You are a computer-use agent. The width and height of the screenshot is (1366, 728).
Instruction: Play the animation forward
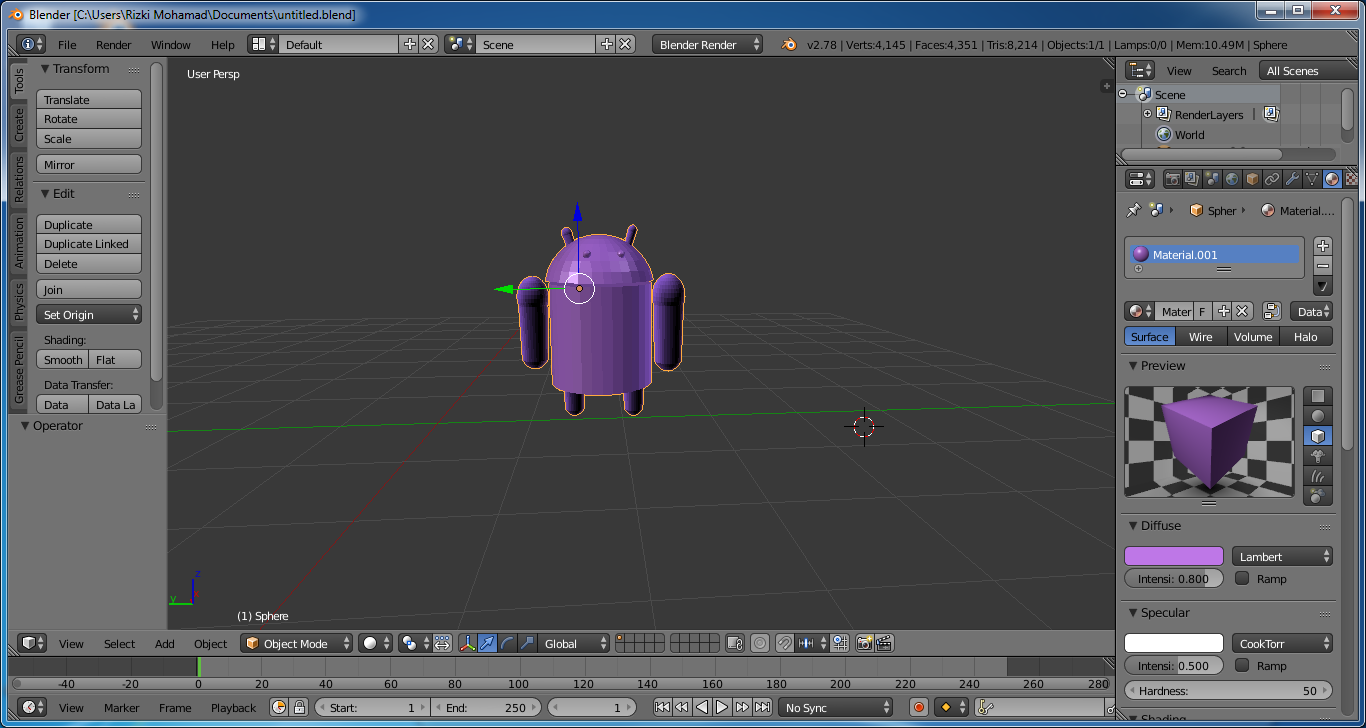[722, 707]
